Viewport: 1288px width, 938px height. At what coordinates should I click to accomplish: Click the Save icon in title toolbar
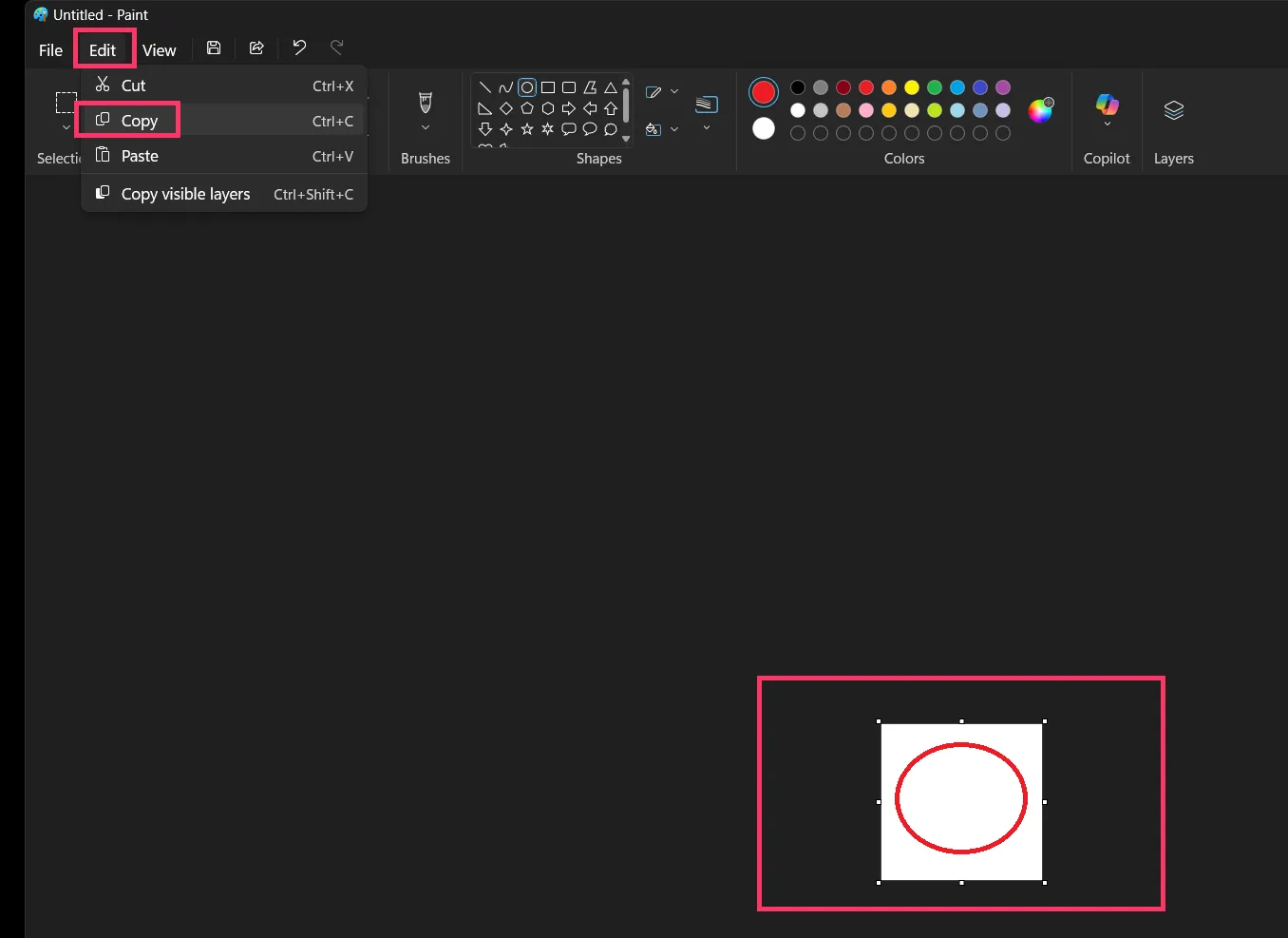click(x=214, y=48)
